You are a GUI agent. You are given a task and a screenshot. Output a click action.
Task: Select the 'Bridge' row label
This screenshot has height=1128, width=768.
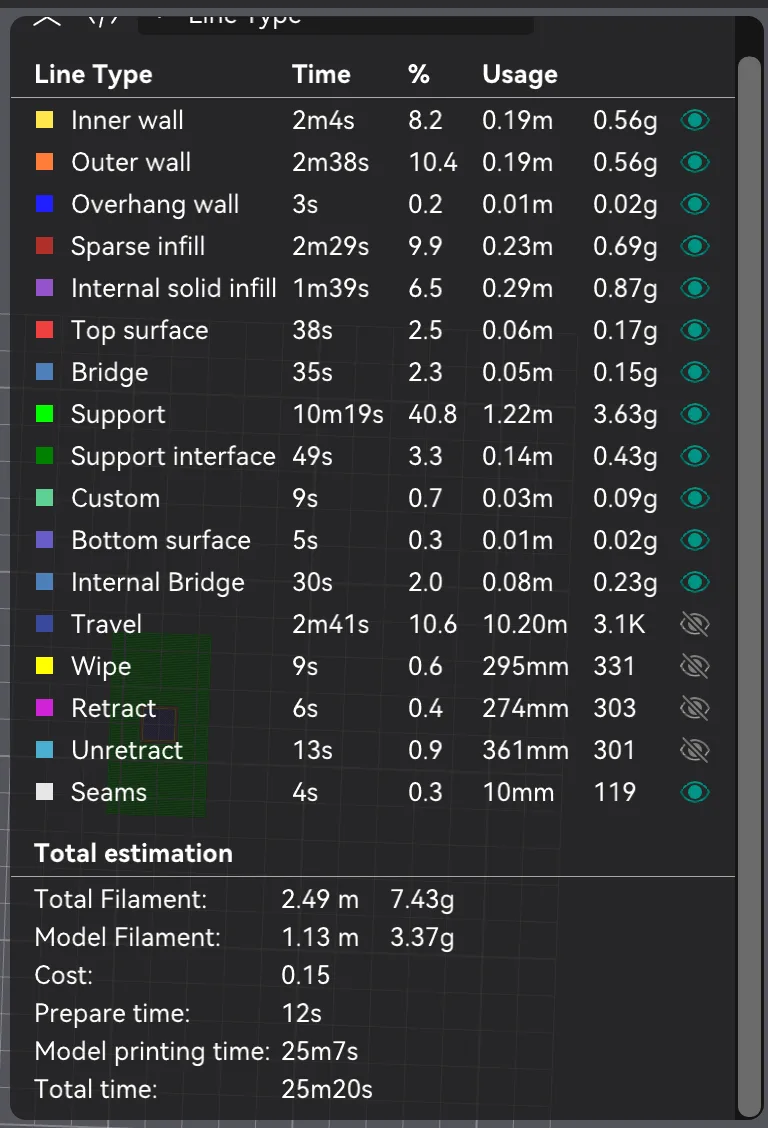coord(109,372)
